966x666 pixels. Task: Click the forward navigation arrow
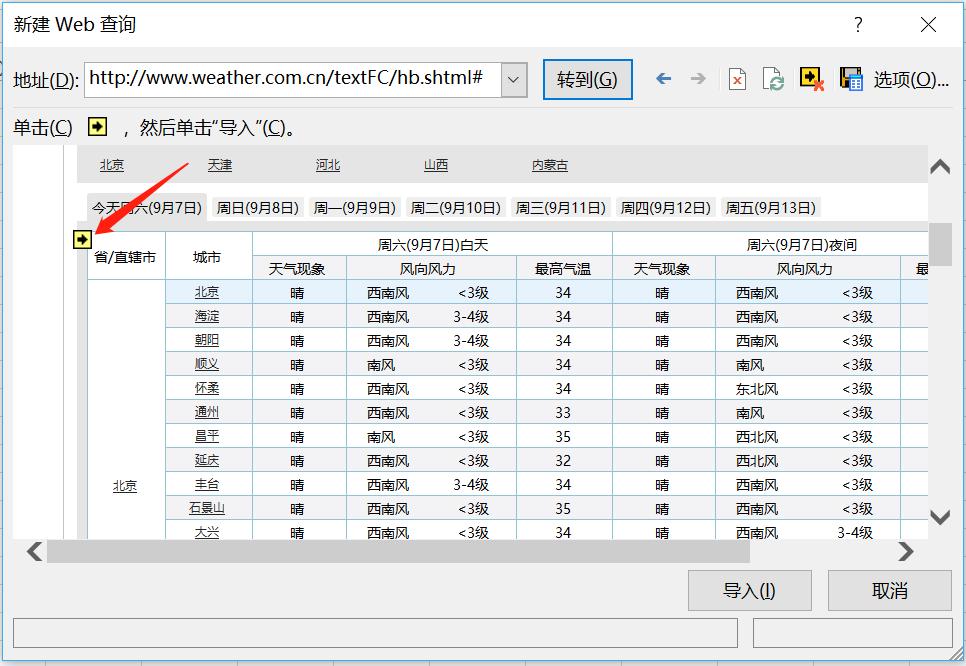point(699,78)
